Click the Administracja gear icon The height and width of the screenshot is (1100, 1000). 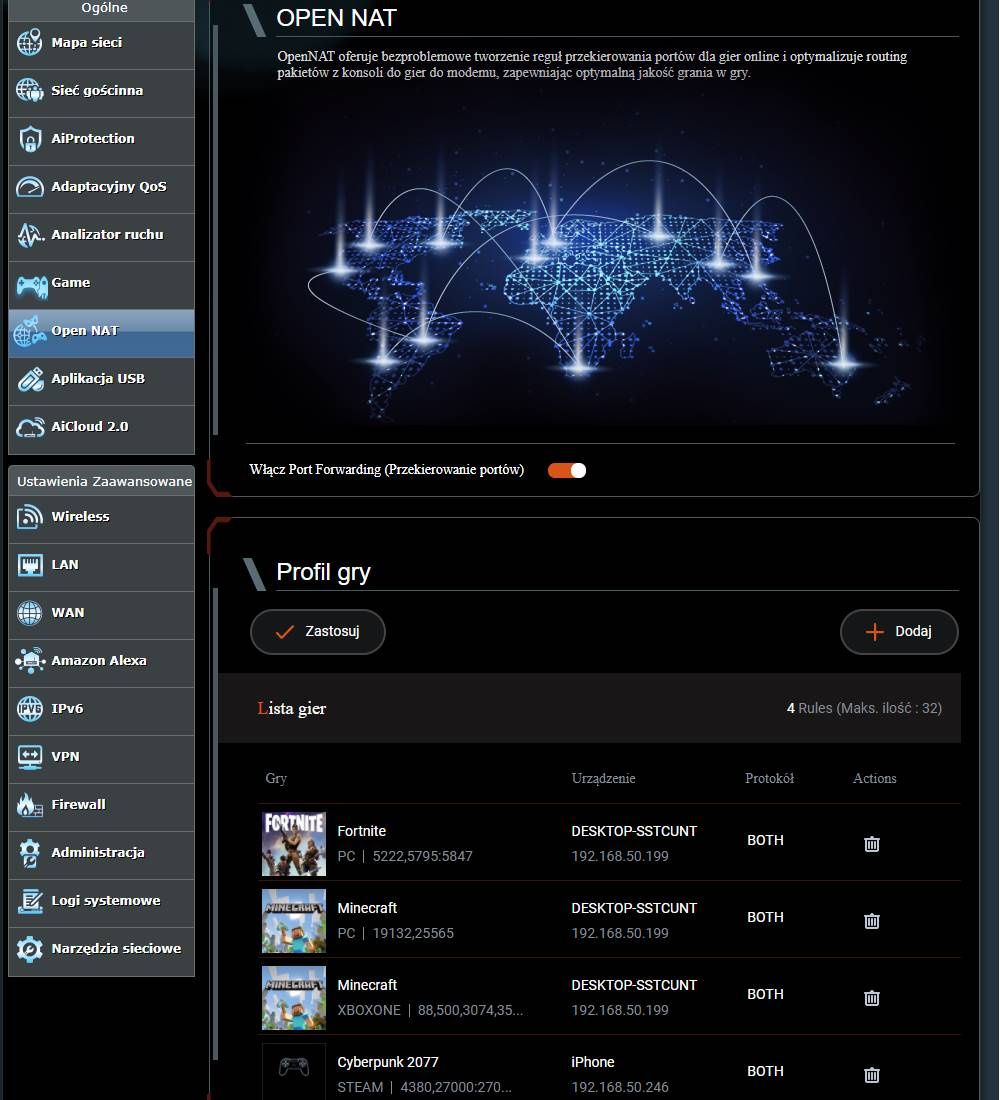tap(29, 853)
